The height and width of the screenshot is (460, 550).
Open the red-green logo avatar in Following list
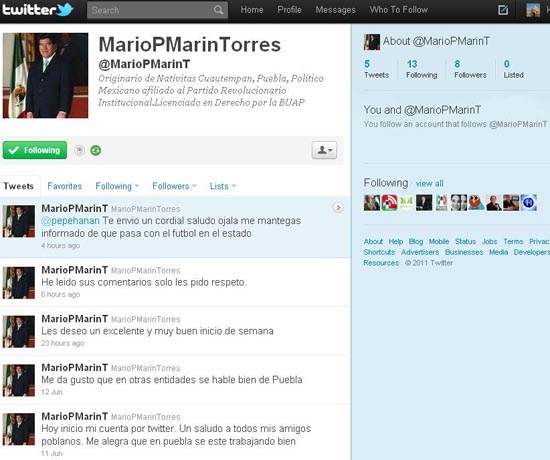click(389, 202)
